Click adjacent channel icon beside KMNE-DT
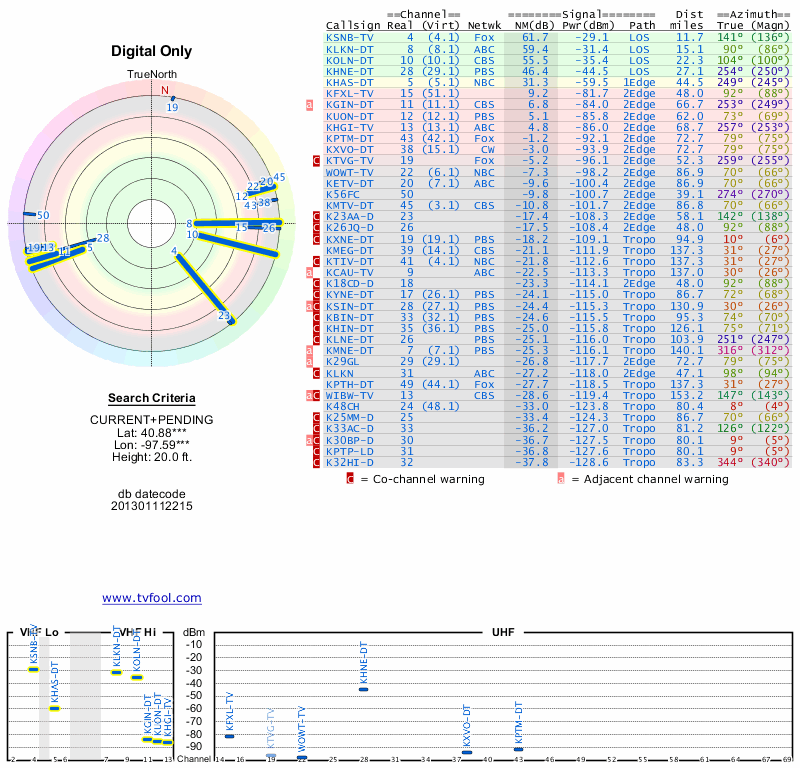The width and height of the screenshot is (800, 768). pos(310,350)
